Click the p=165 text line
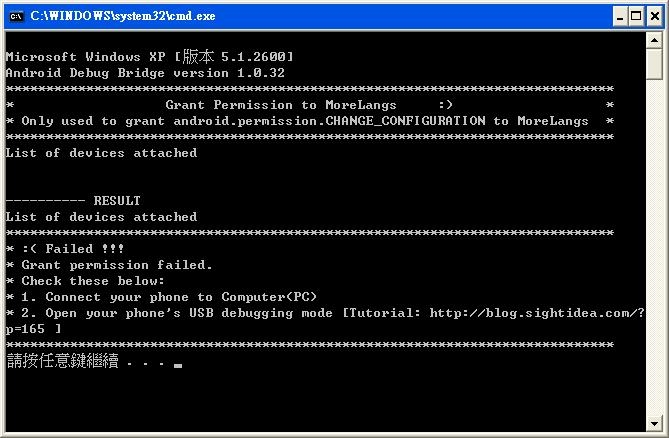The height and width of the screenshot is (438, 669). pos(33,329)
